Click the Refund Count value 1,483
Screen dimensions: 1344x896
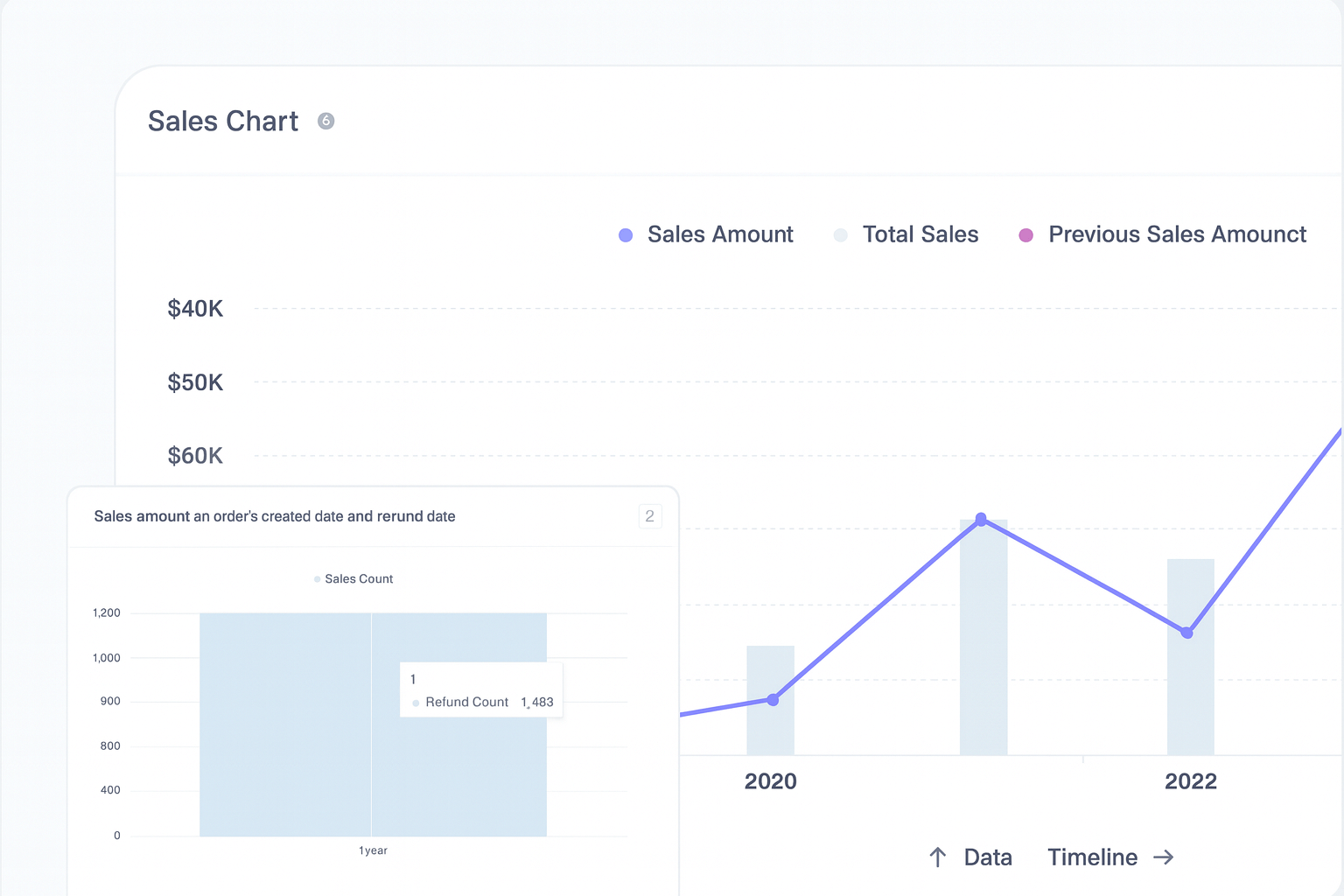tap(536, 702)
